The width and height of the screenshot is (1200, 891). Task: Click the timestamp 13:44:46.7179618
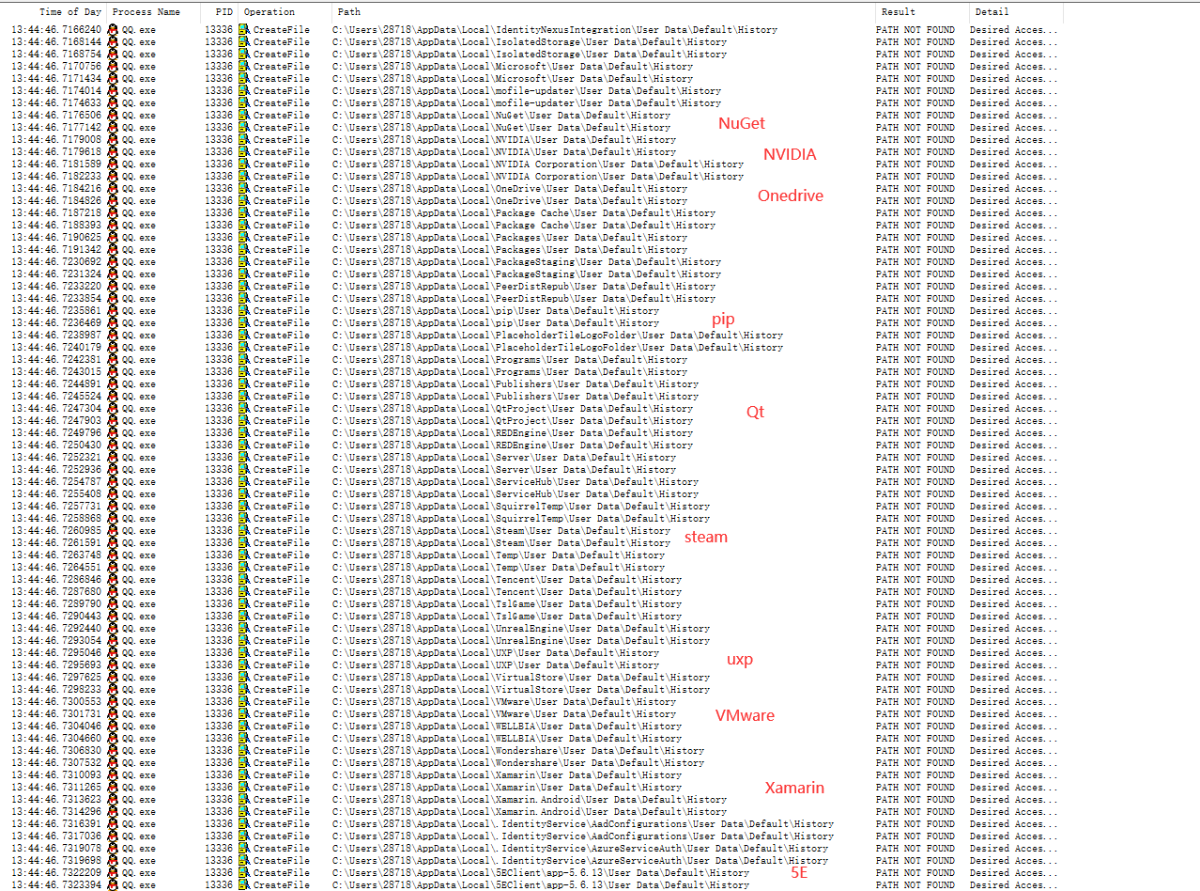56,152
